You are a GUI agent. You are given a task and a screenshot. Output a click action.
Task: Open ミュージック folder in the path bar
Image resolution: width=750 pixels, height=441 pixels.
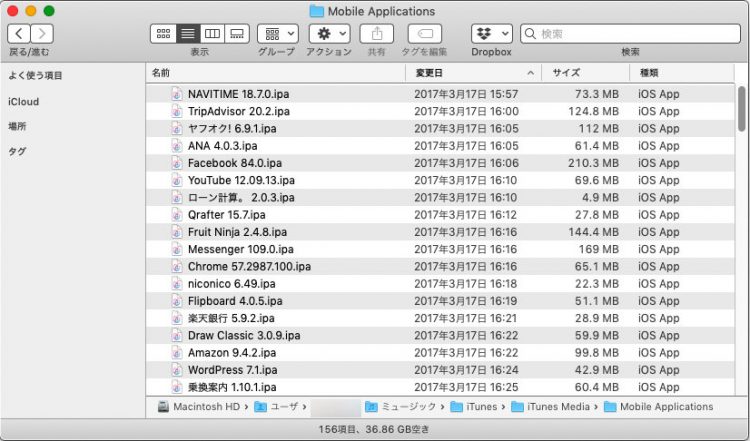pos(401,407)
